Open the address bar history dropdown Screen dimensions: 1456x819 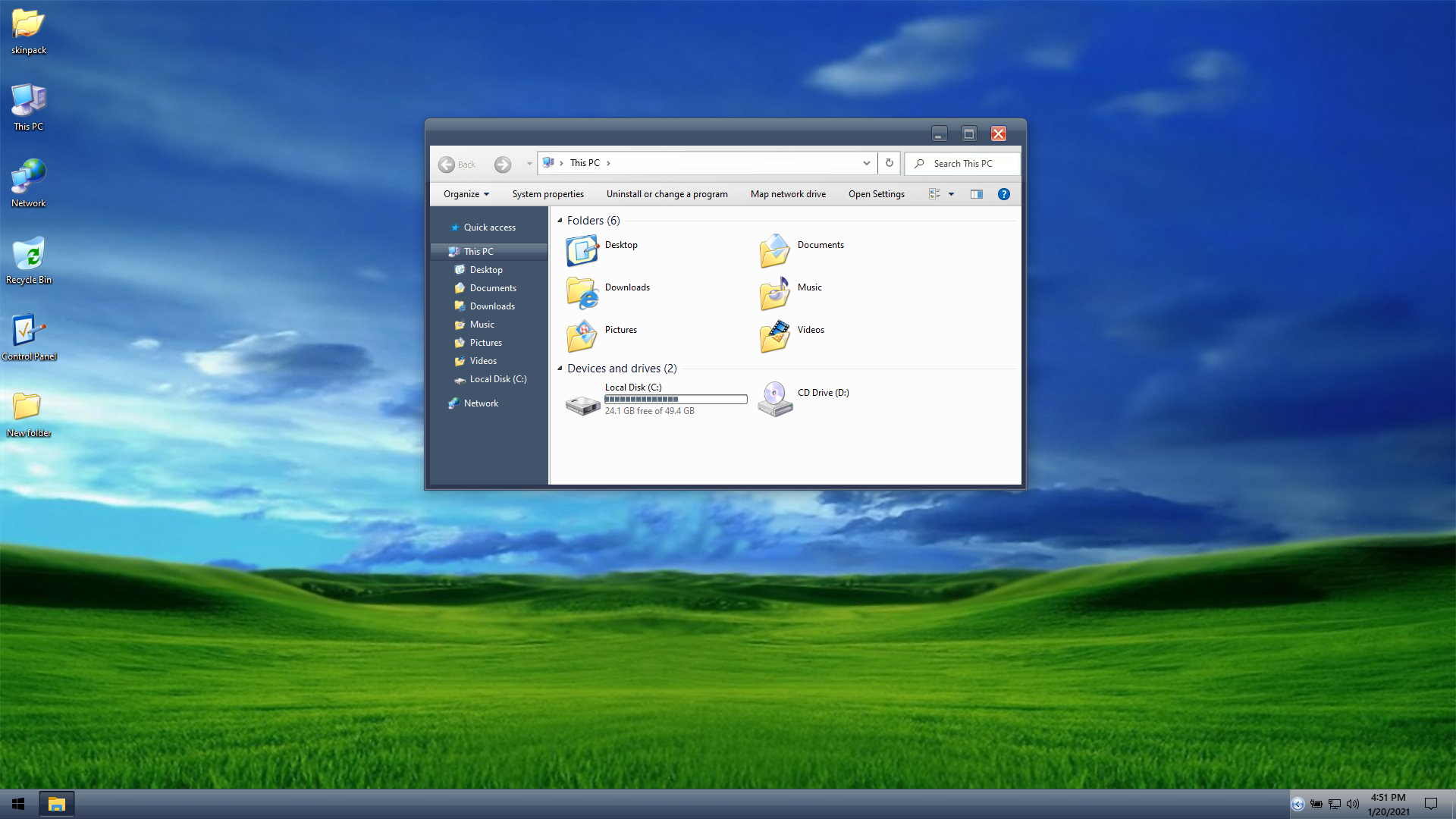(866, 163)
